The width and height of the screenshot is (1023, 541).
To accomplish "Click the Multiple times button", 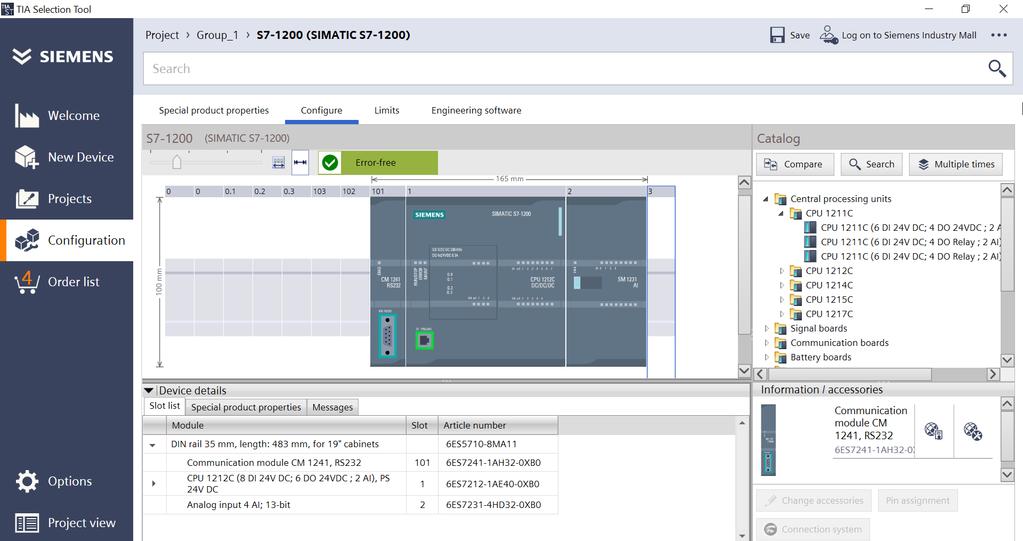I will click(x=956, y=164).
